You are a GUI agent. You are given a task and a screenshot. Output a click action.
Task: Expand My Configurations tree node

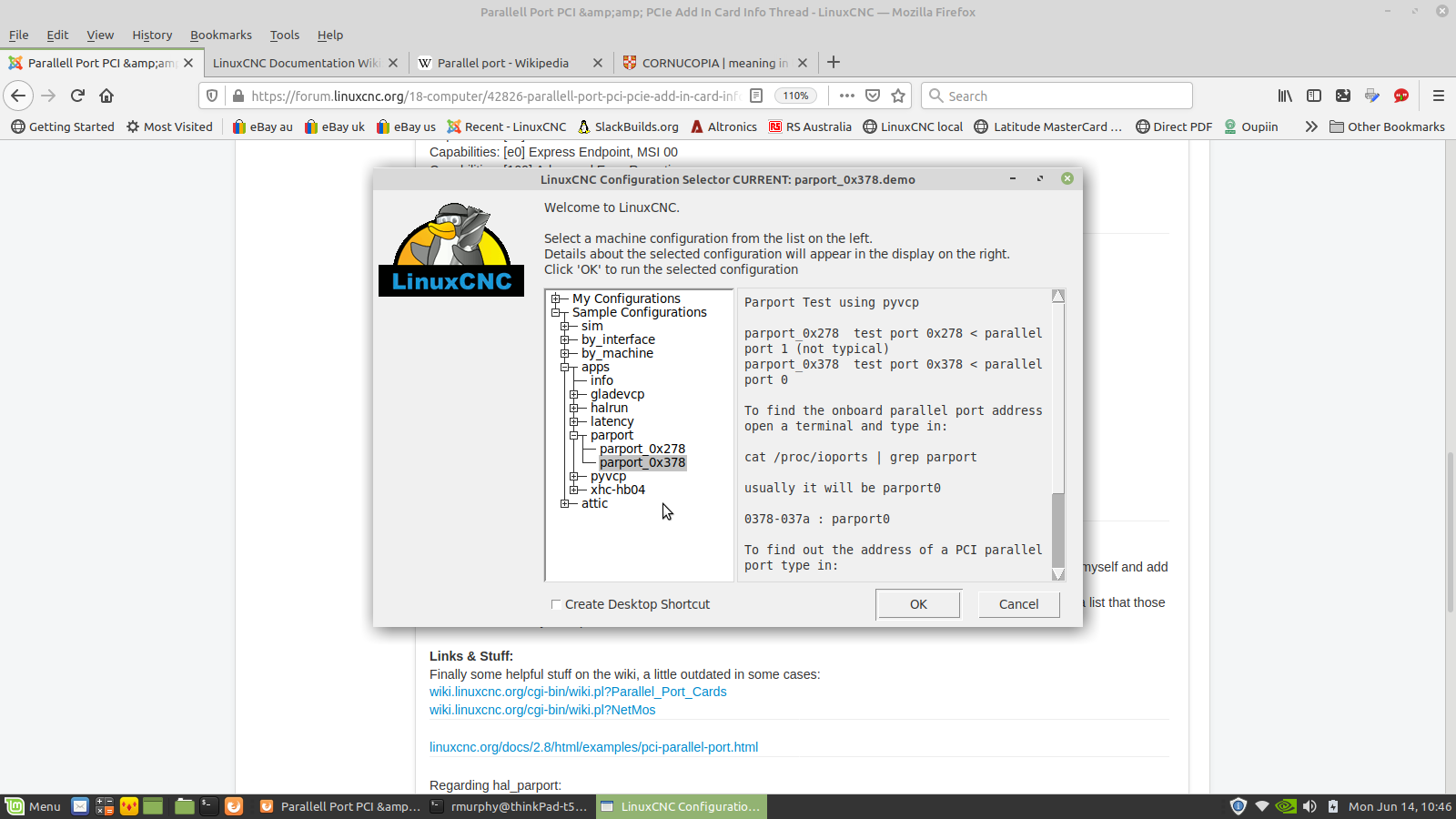(x=556, y=298)
